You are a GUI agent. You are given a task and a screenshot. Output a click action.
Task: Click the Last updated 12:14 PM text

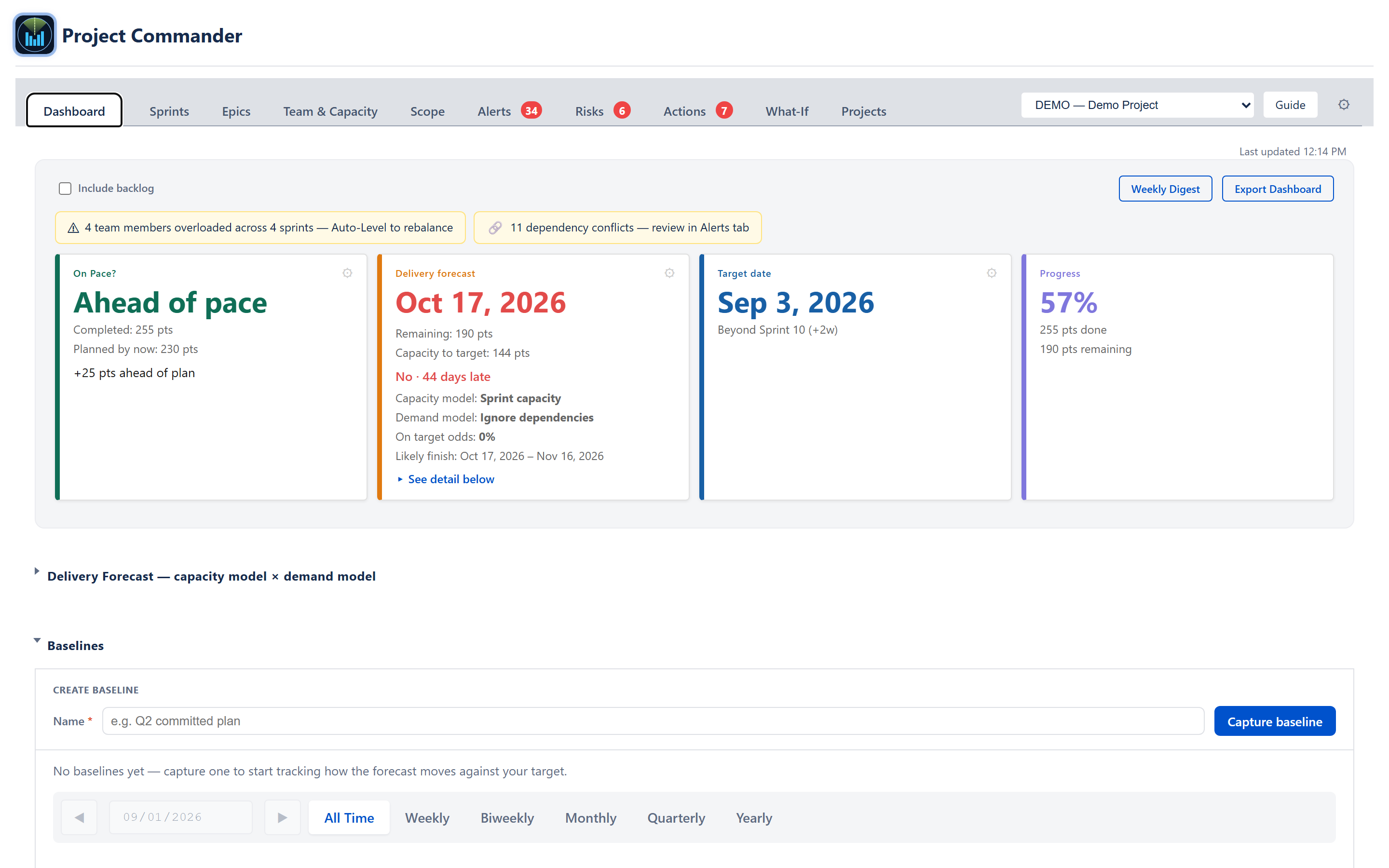pyautogui.click(x=1292, y=151)
